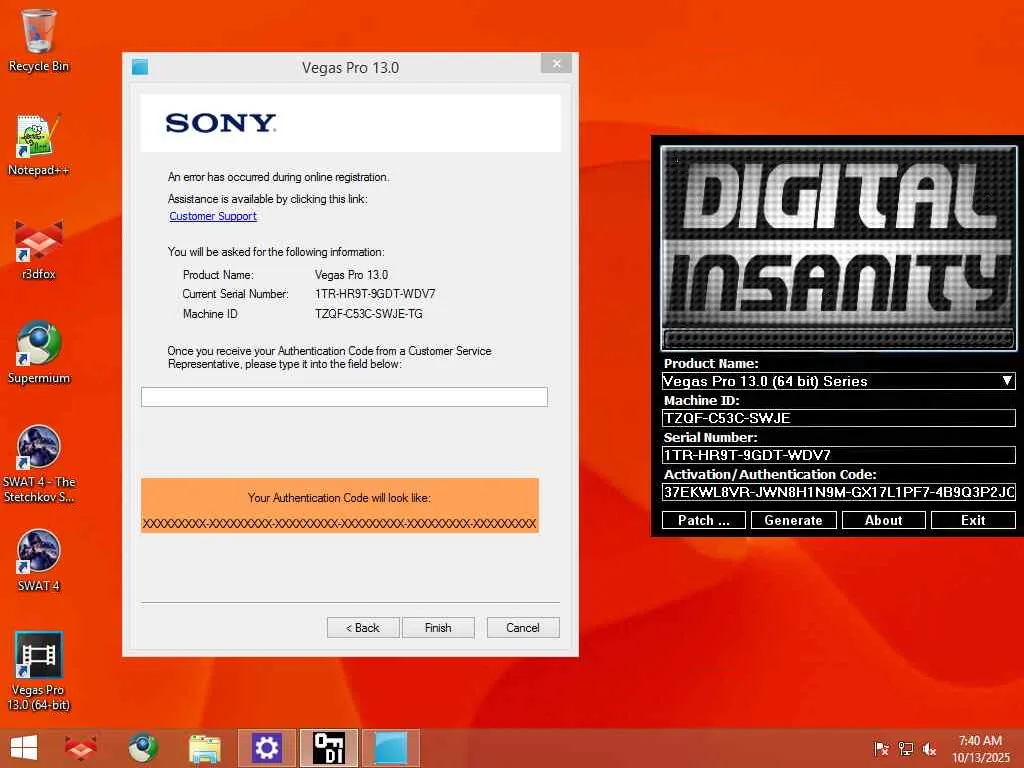The image size is (1024, 768).
Task: Click the Exit button in keygen
Action: [x=973, y=520]
